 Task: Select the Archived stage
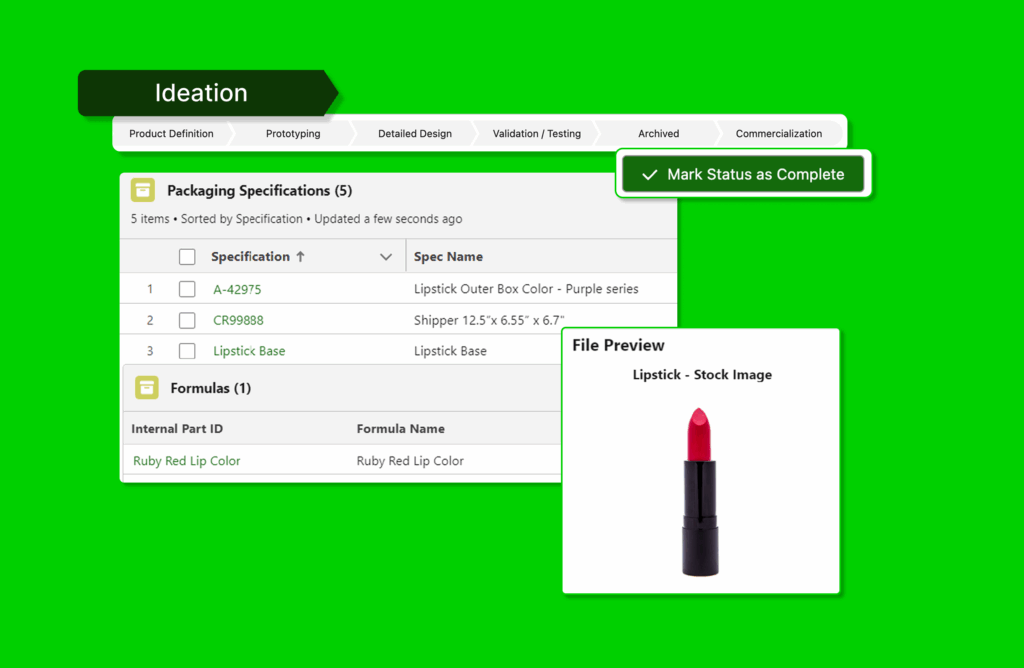click(658, 133)
